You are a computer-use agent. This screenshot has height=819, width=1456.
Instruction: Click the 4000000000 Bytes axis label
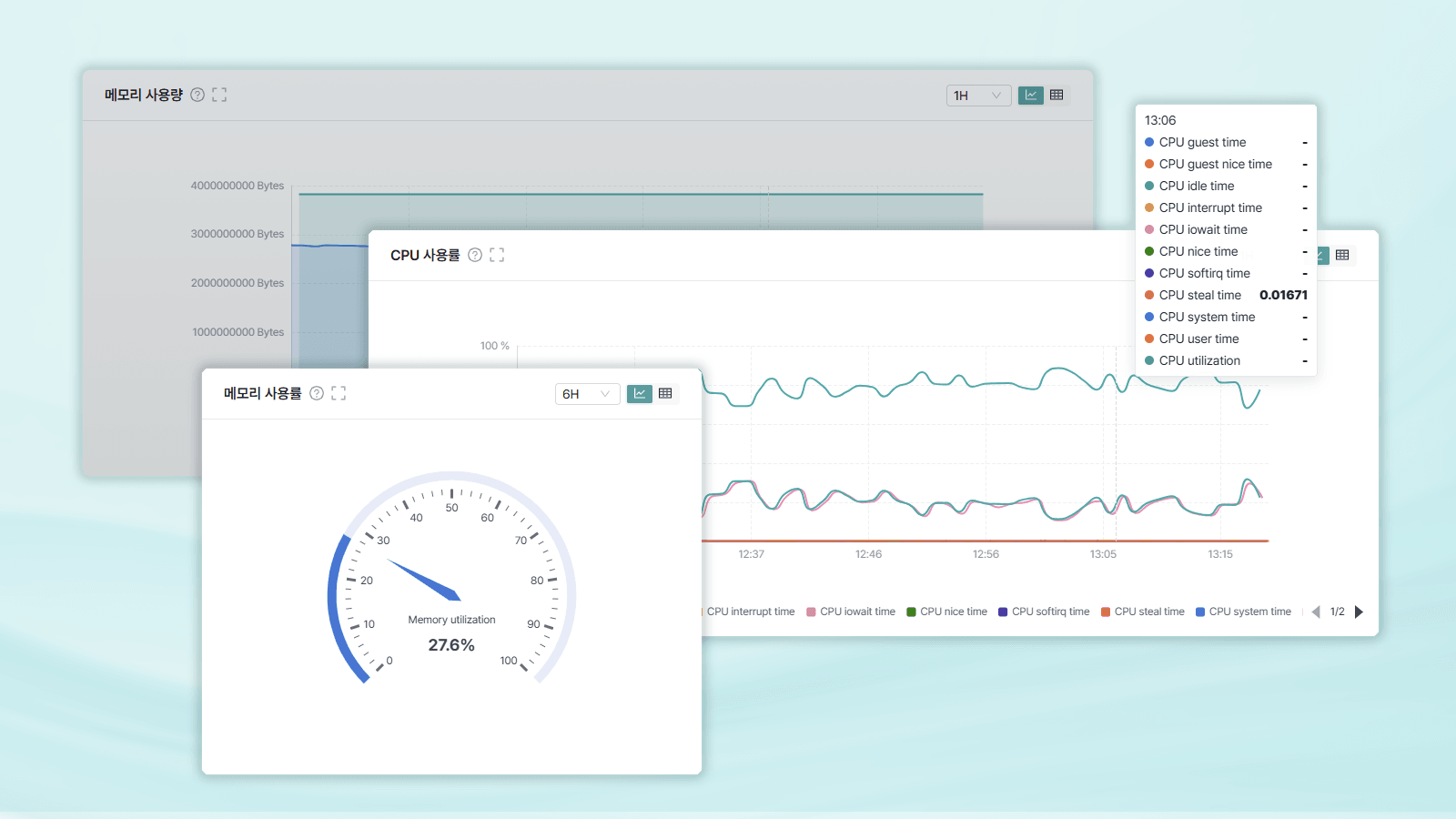238,186
